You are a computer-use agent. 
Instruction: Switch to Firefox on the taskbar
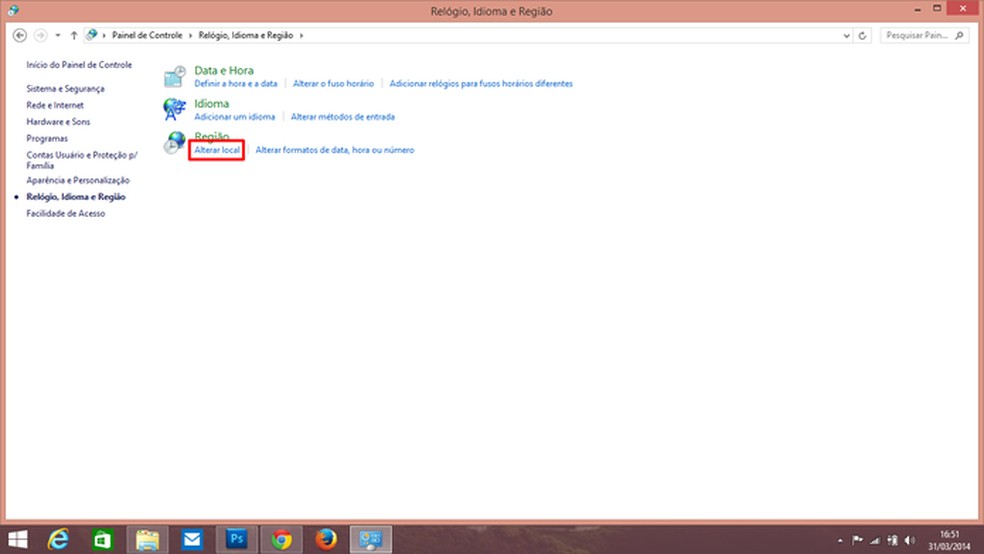point(326,540)
